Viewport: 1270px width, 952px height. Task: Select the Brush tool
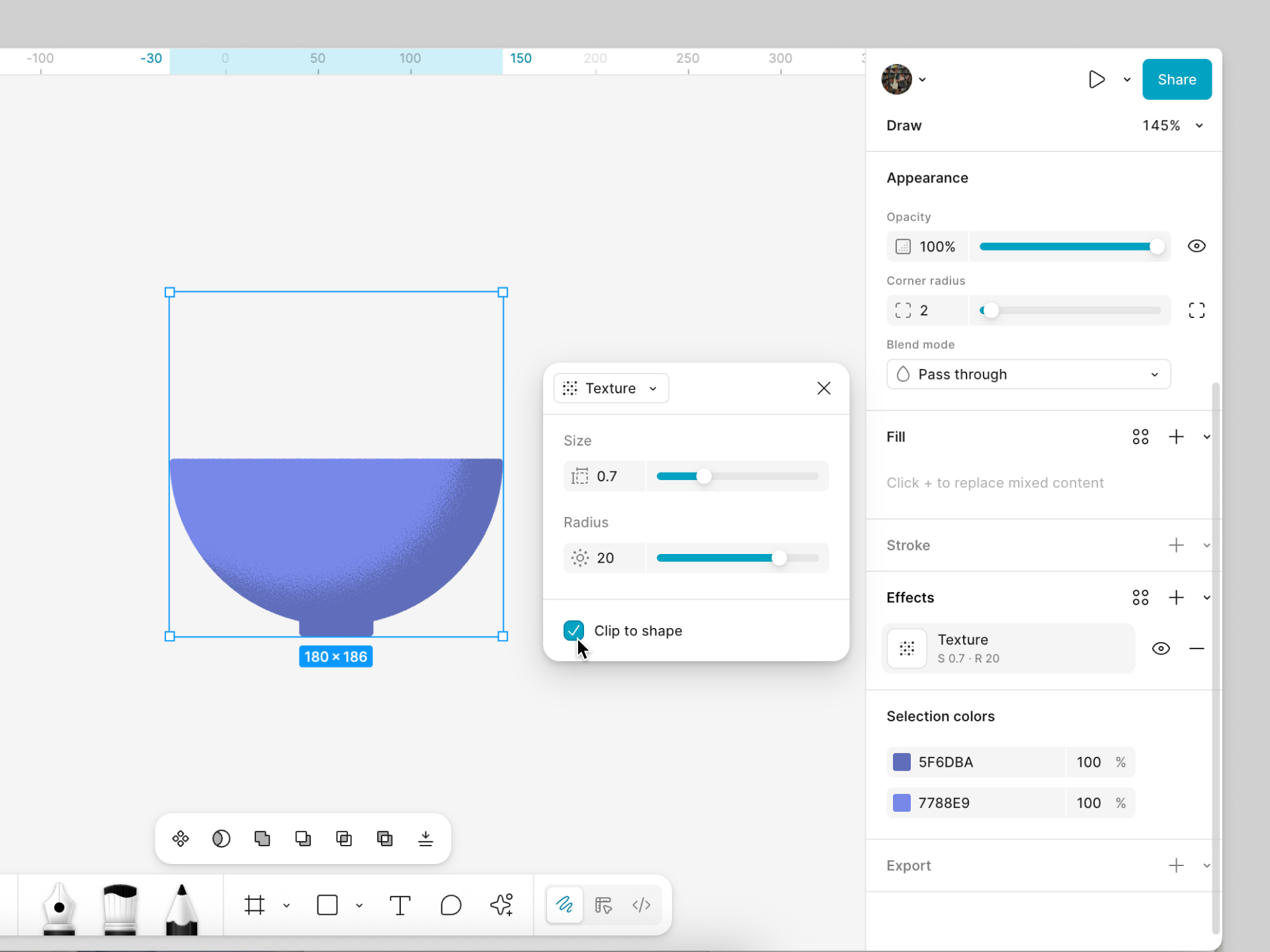[120, 908]
